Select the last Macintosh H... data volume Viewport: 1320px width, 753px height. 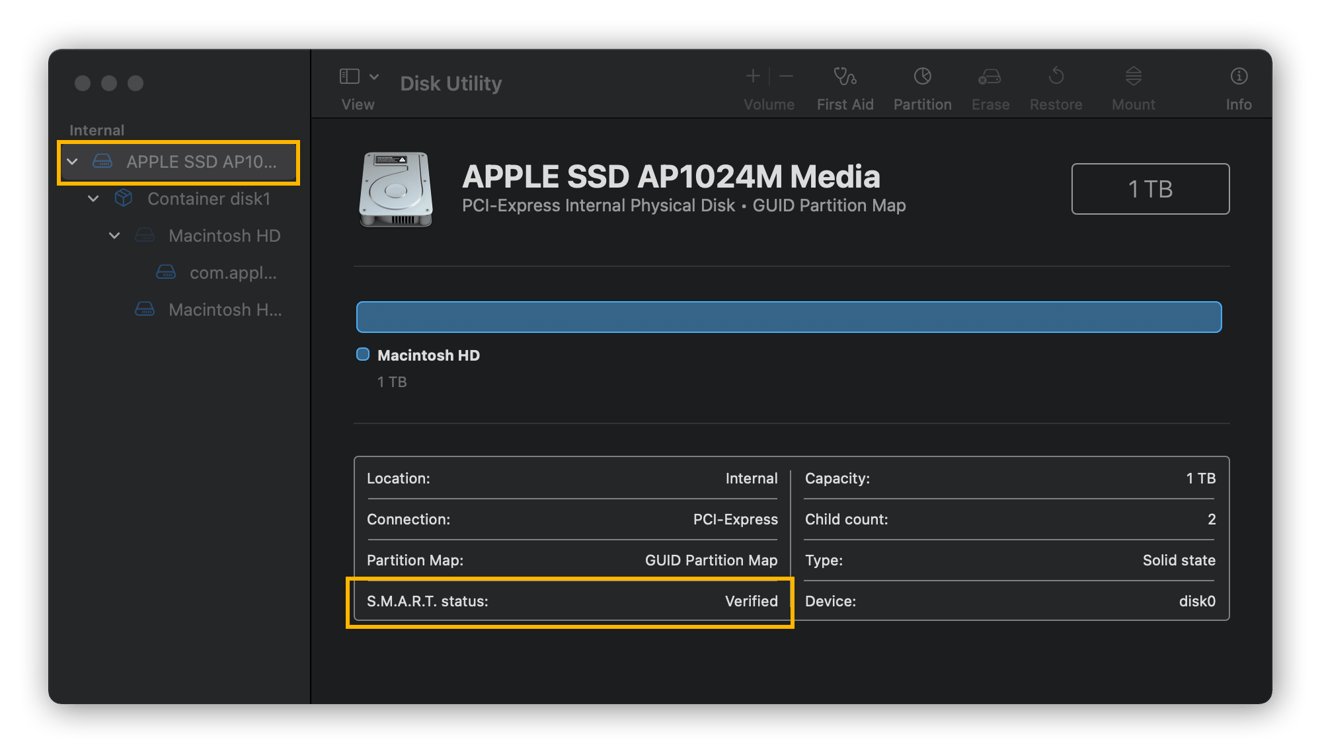coord(224,310)
